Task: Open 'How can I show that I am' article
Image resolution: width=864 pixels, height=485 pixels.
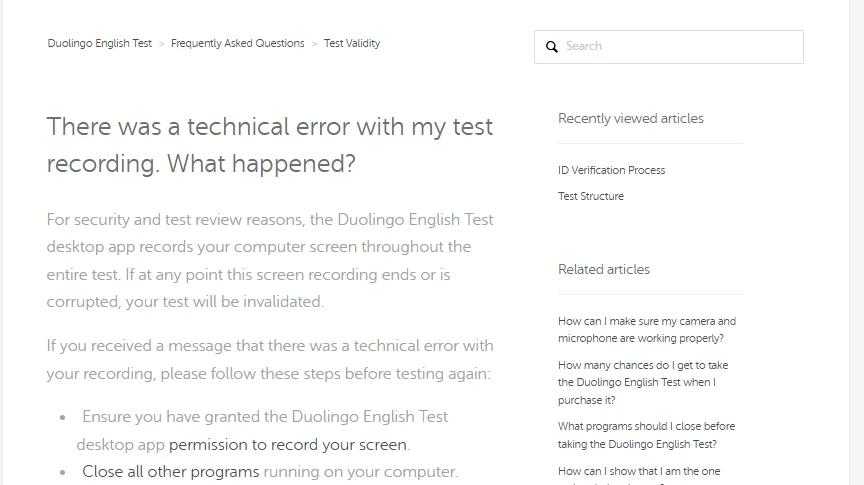Action: click(x=639, y=471)
